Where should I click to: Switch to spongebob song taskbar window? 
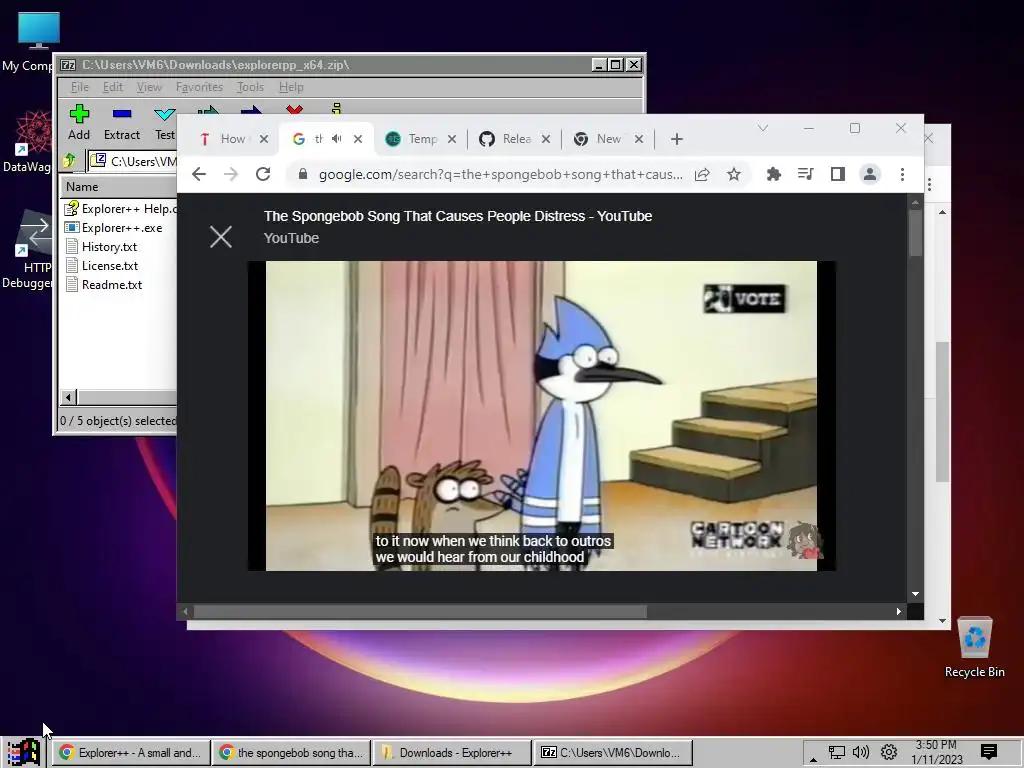pyautogui.click(x=291, y=753)
